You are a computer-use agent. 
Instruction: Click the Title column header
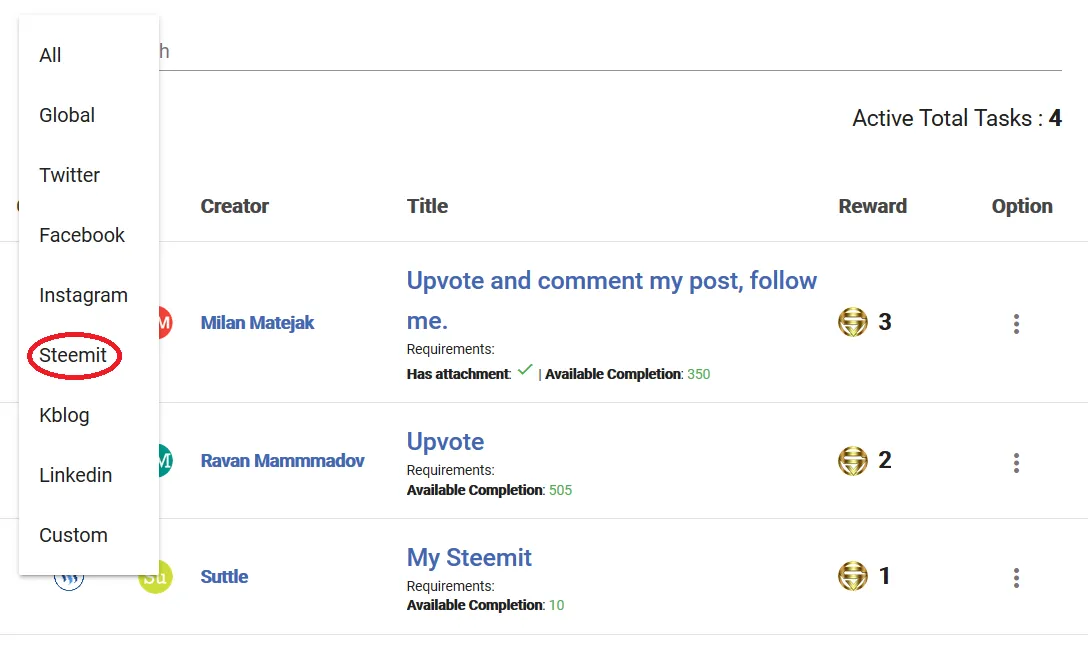(427, 206)
